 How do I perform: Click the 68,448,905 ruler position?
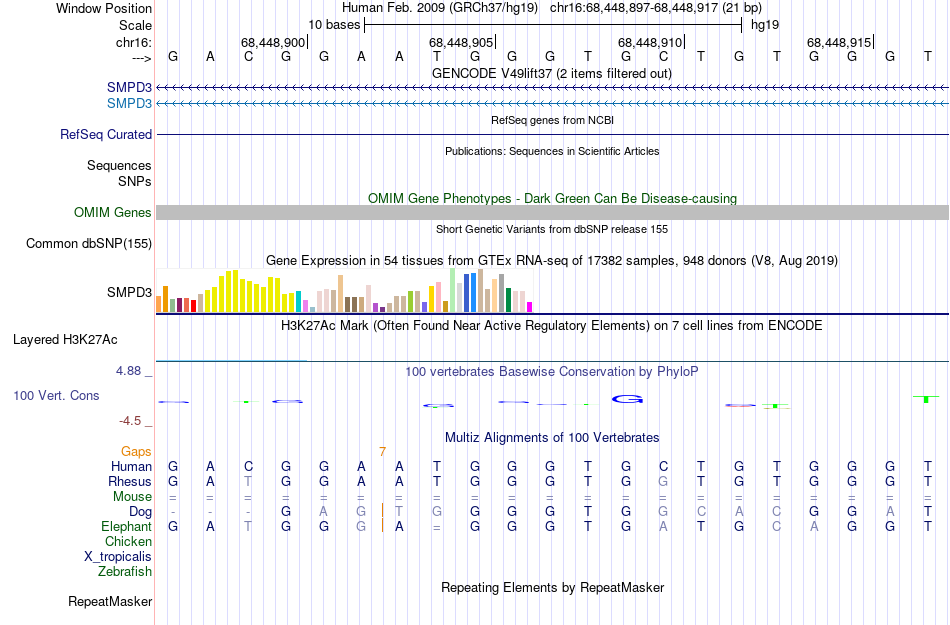[461, 42]
